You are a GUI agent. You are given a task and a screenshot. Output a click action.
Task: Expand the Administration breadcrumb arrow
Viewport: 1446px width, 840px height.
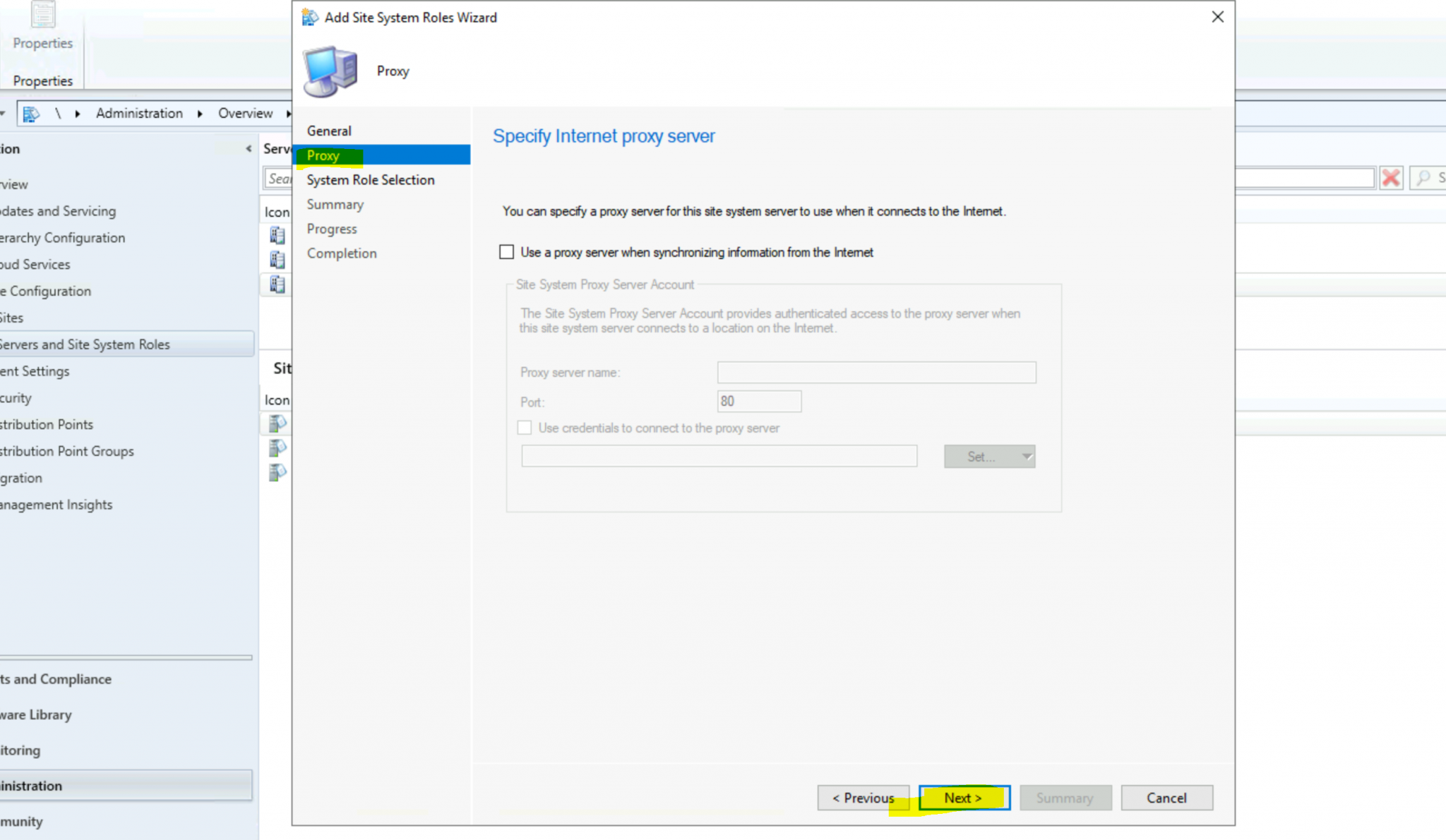click(200, 114)
